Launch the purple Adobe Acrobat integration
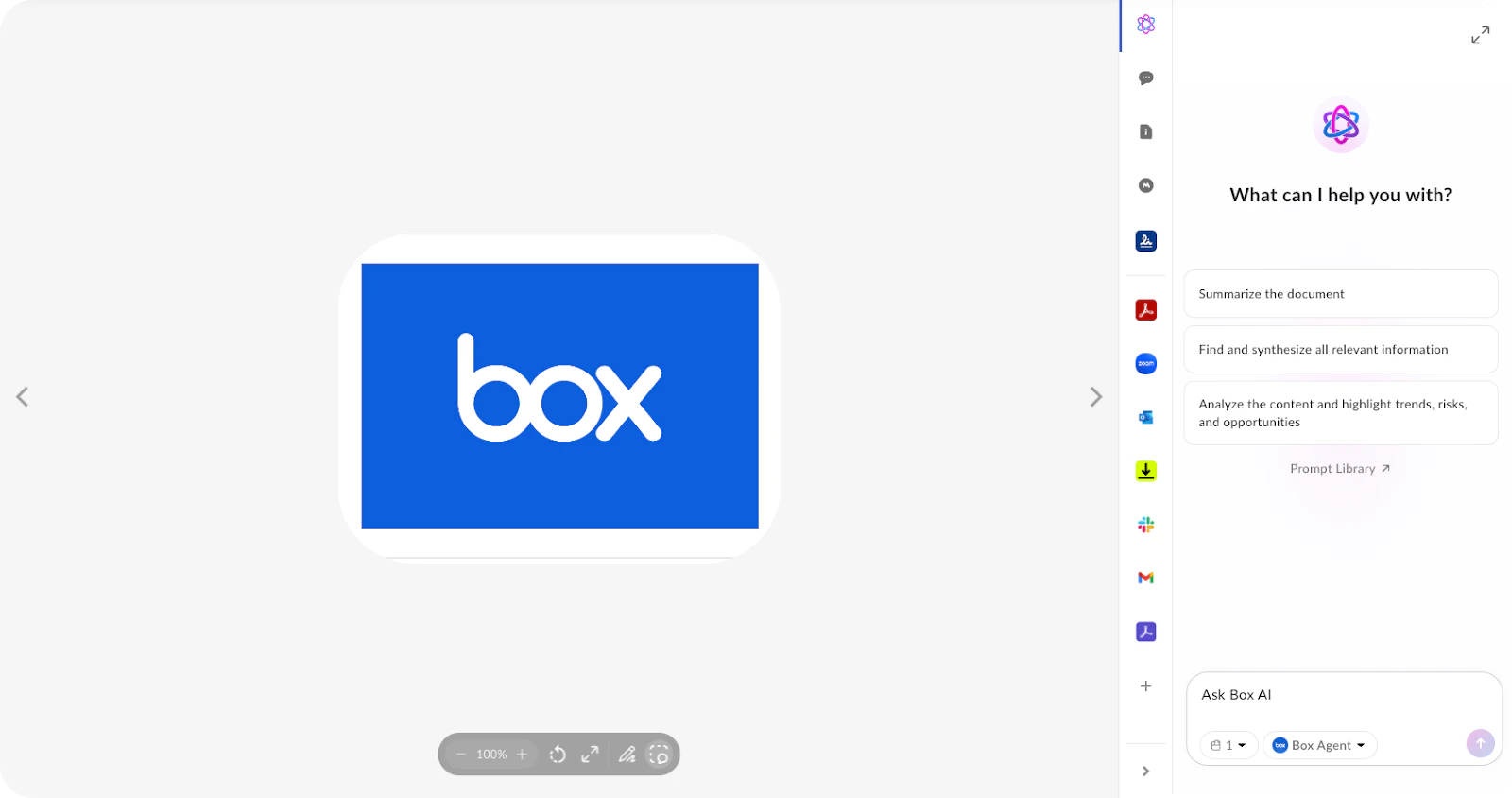1512x798 pixels. (1145, 632)
